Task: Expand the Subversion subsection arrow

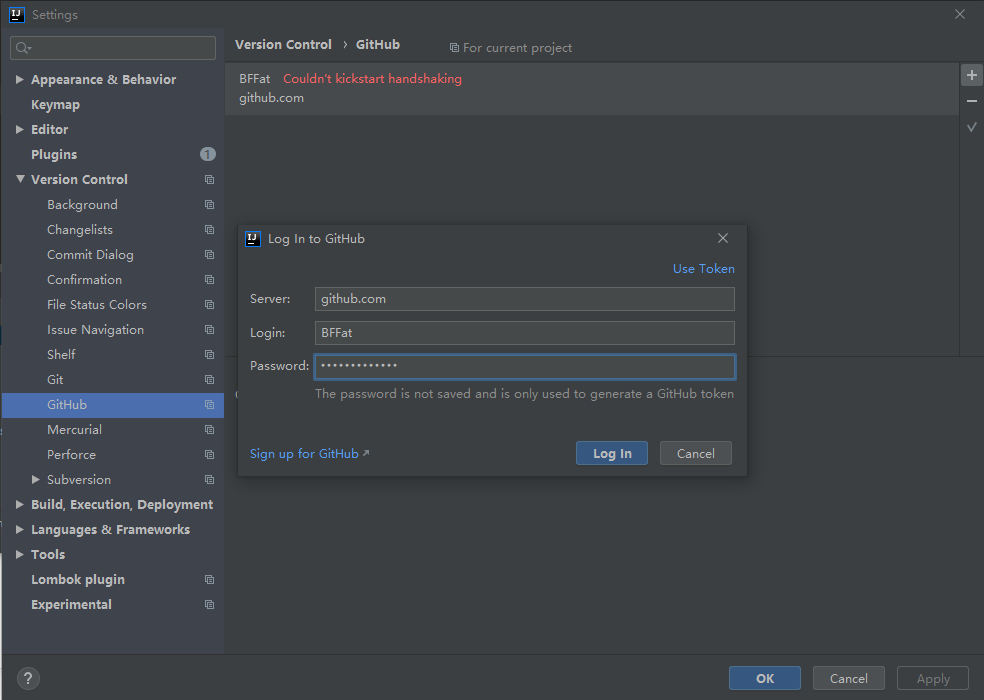Action: click(36, 479)
